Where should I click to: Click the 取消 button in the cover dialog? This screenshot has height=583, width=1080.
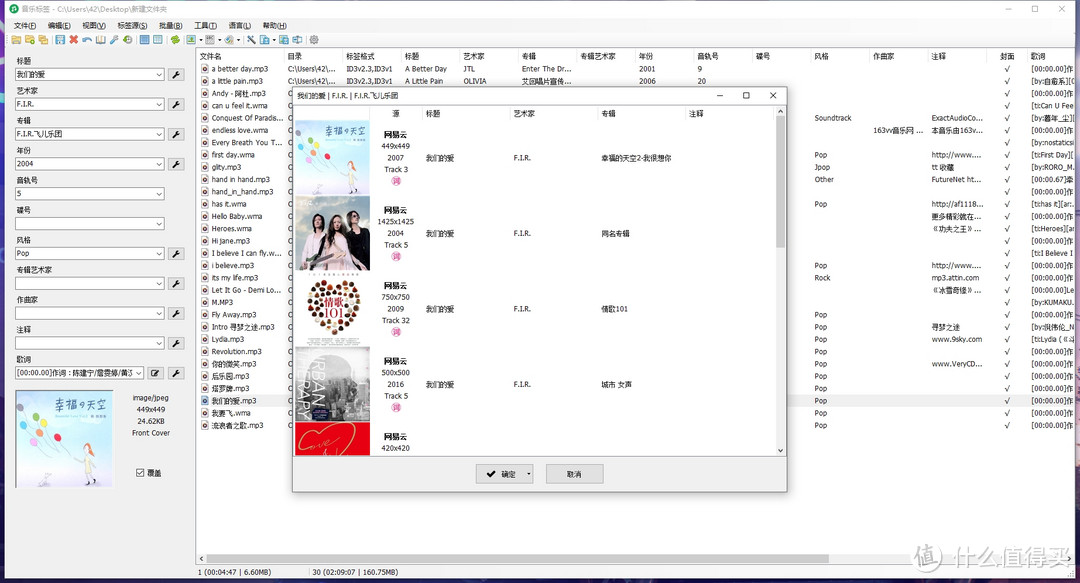point(574,473)
